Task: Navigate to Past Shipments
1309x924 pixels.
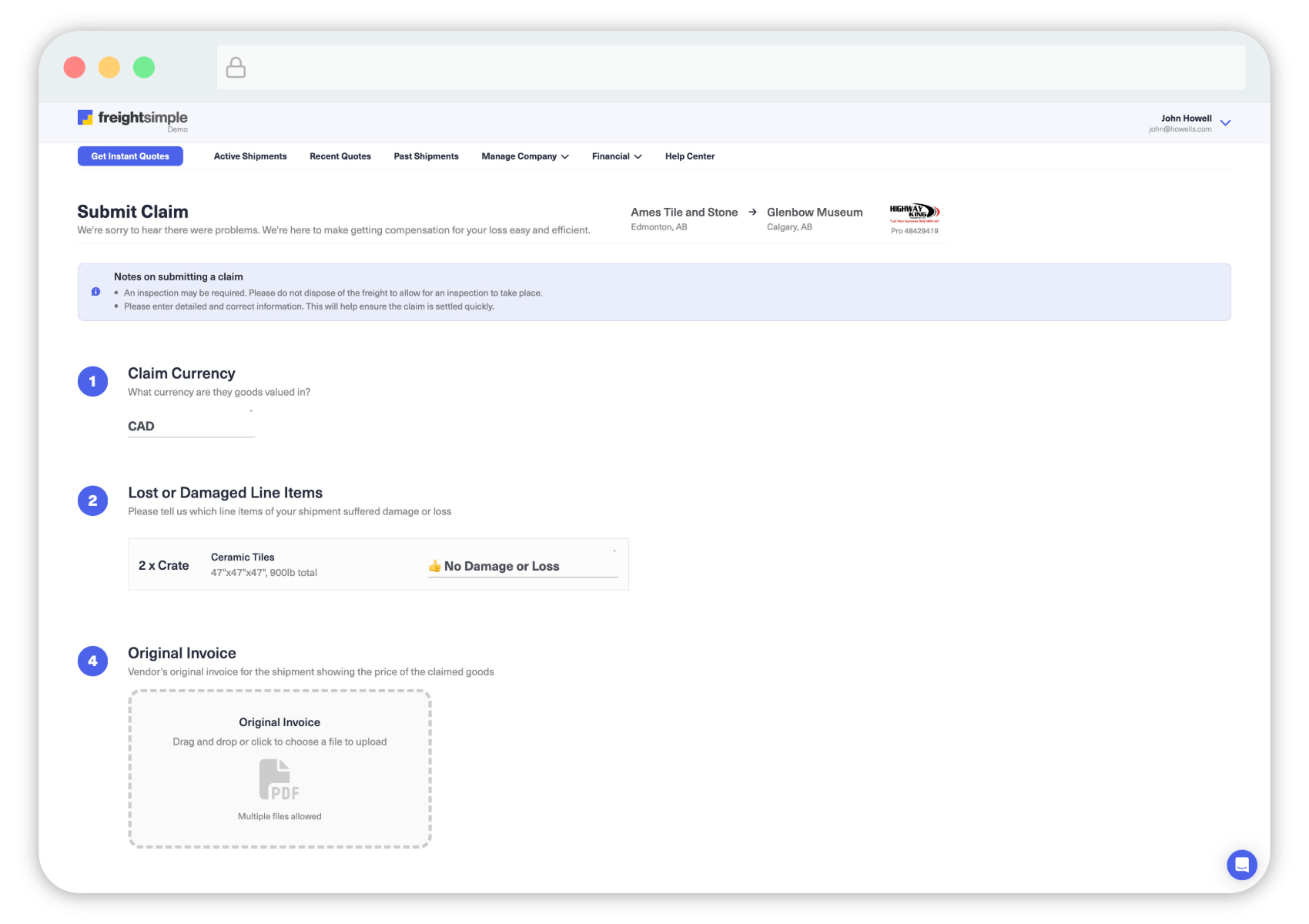Action: [x=426, y=156]
